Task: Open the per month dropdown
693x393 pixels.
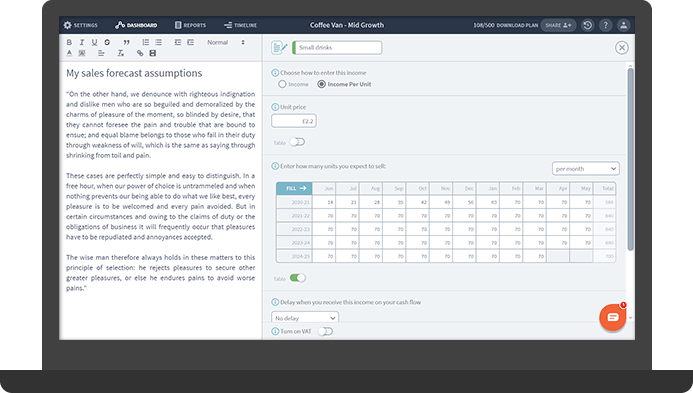Action: point(586,168)
